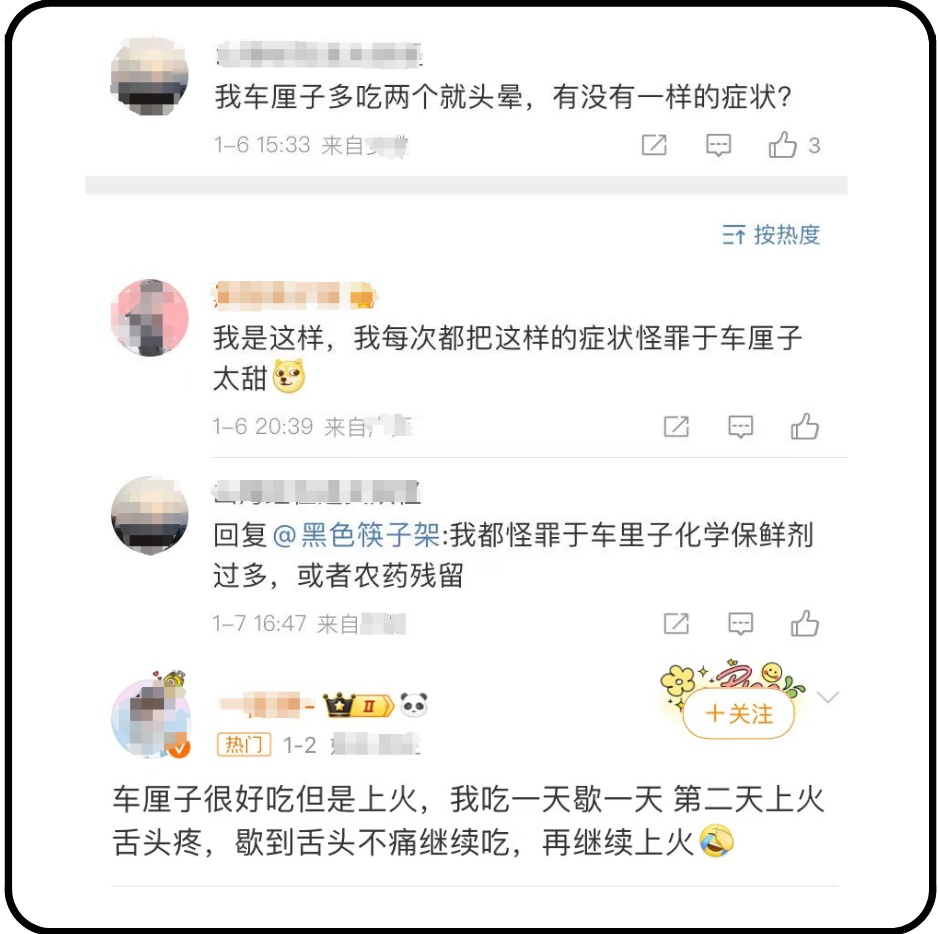Like the reply dated 1-7 16:47

pos(805,623)
